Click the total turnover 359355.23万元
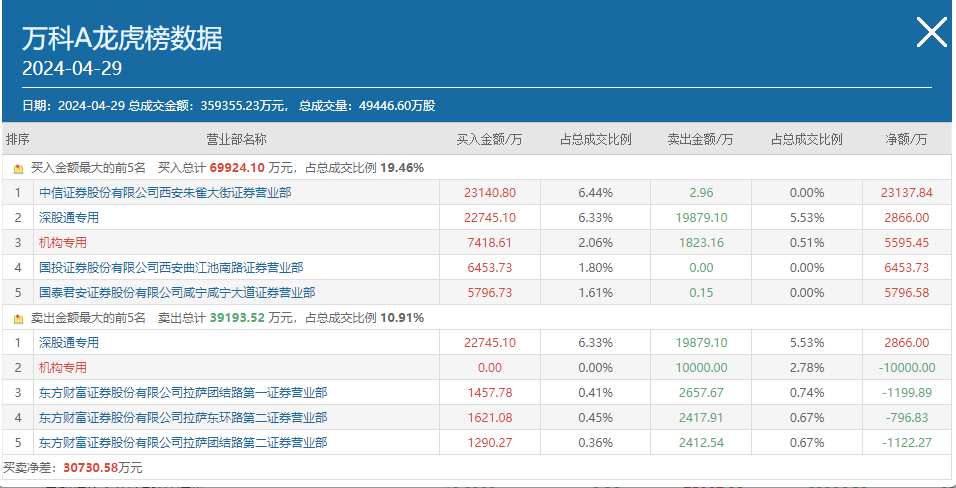 [x=243, y=106]
